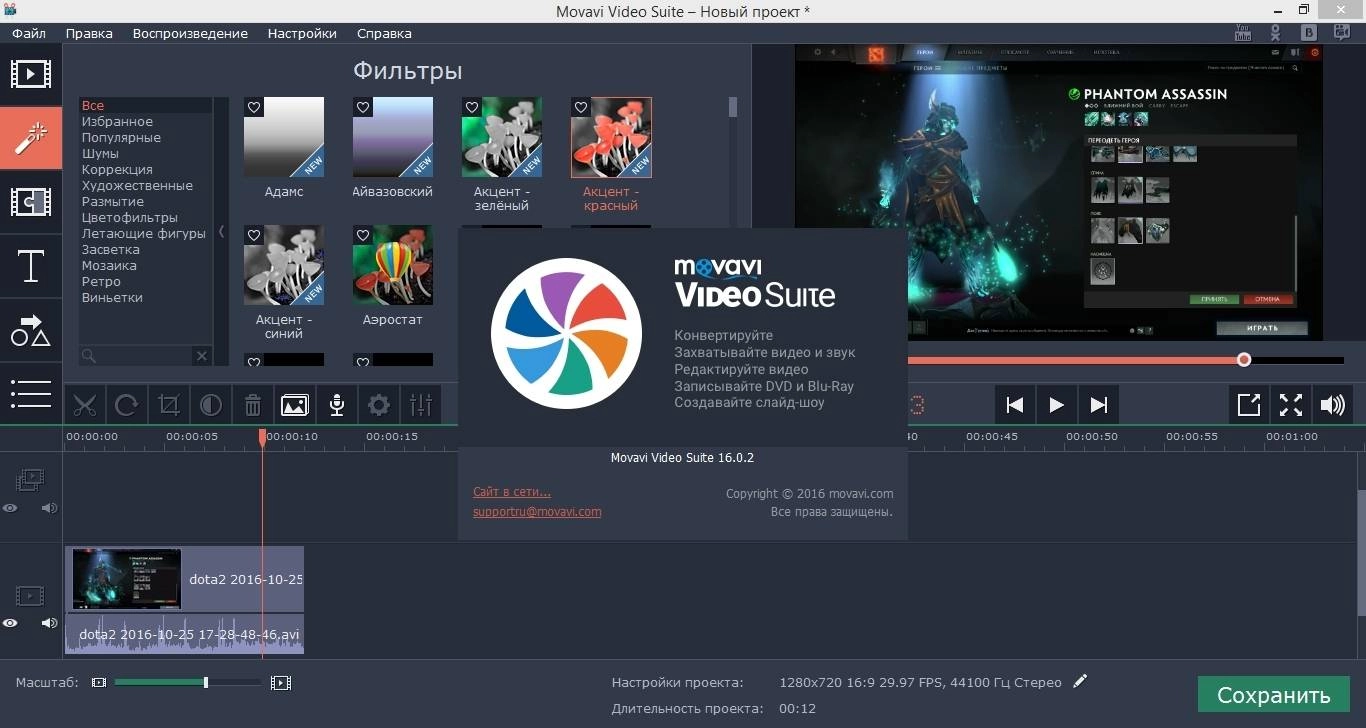
Task: Select the Аэростат filter thumbnail
Action: point(393,265)
